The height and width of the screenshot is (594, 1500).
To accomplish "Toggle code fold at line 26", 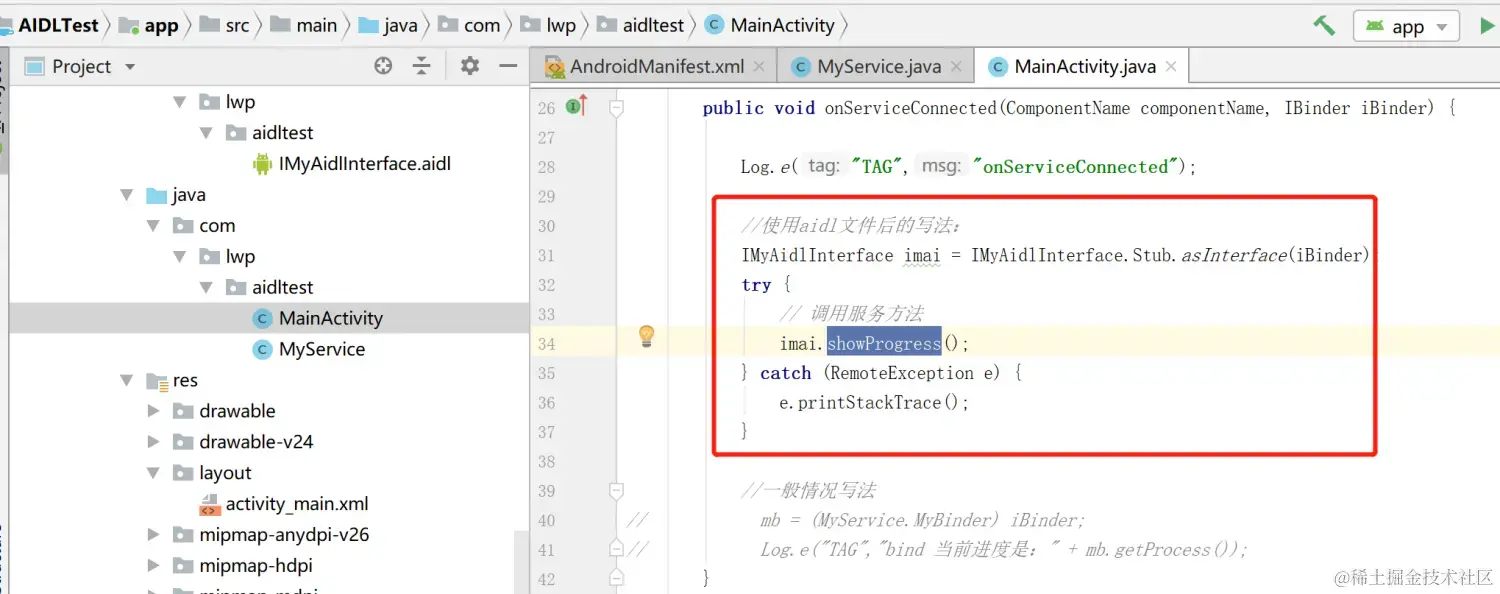I will [617, 107].
